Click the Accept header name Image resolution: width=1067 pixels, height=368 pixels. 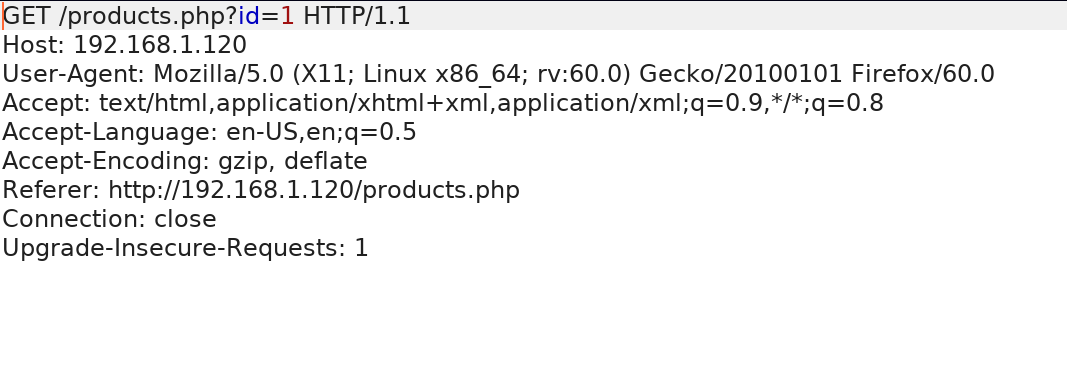pyautogui.click(x=44, y=103)
